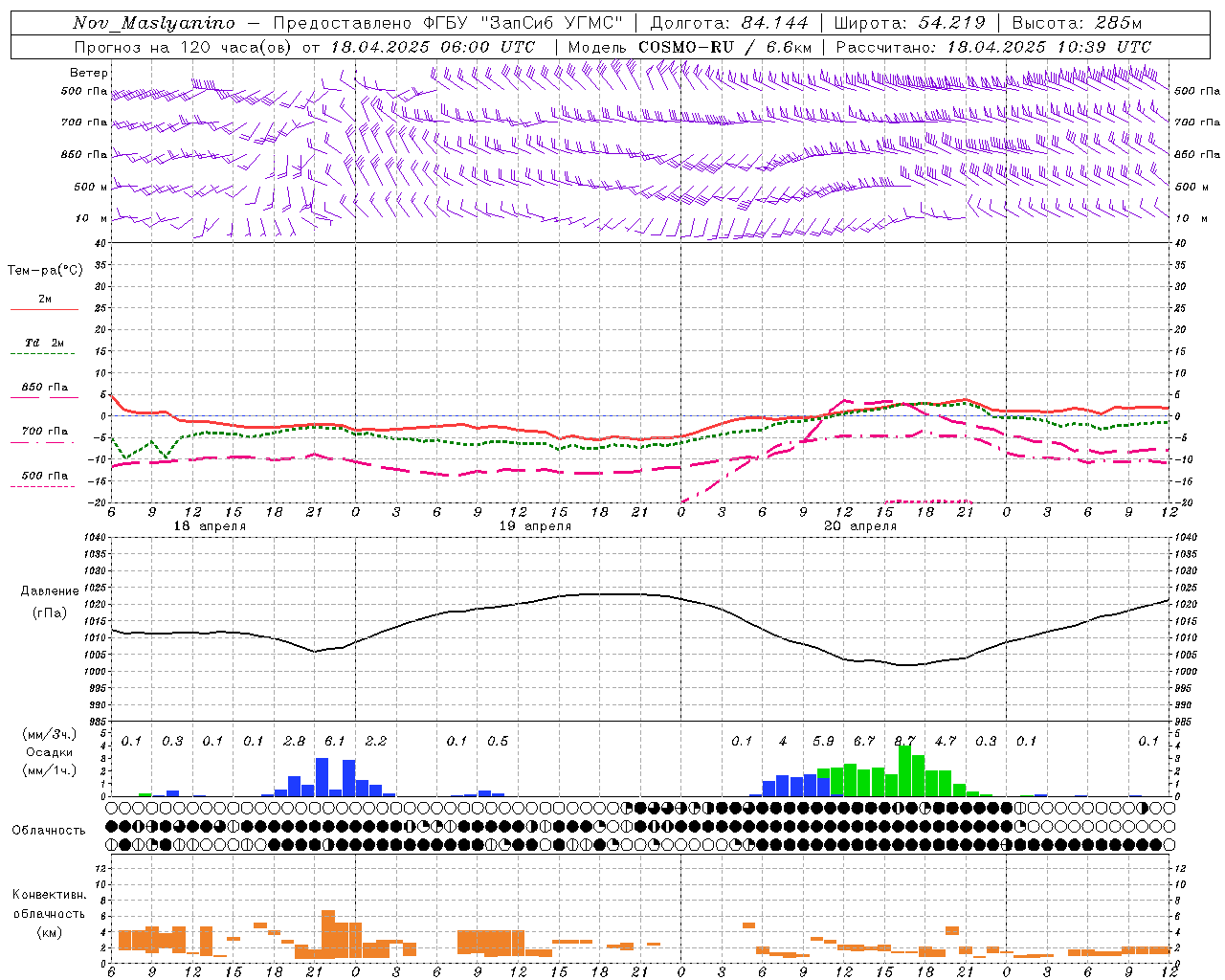Click the 19 апреля date label
1225x980 pixels.
tap(535, 526)
